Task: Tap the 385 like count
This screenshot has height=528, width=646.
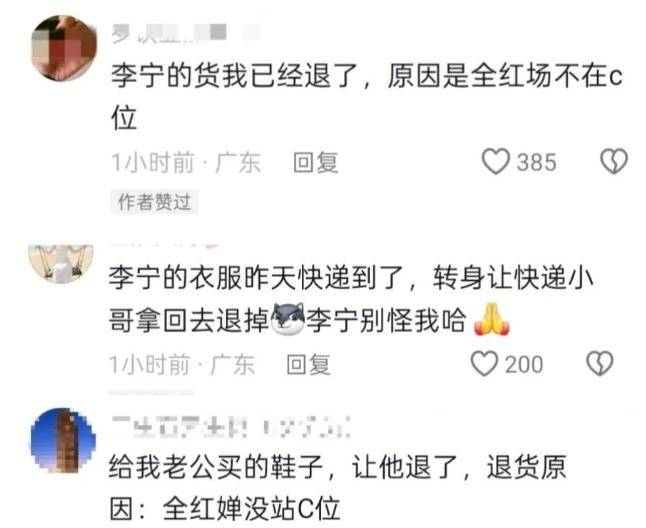Action: pyautogui.click(x=536, y=162)
